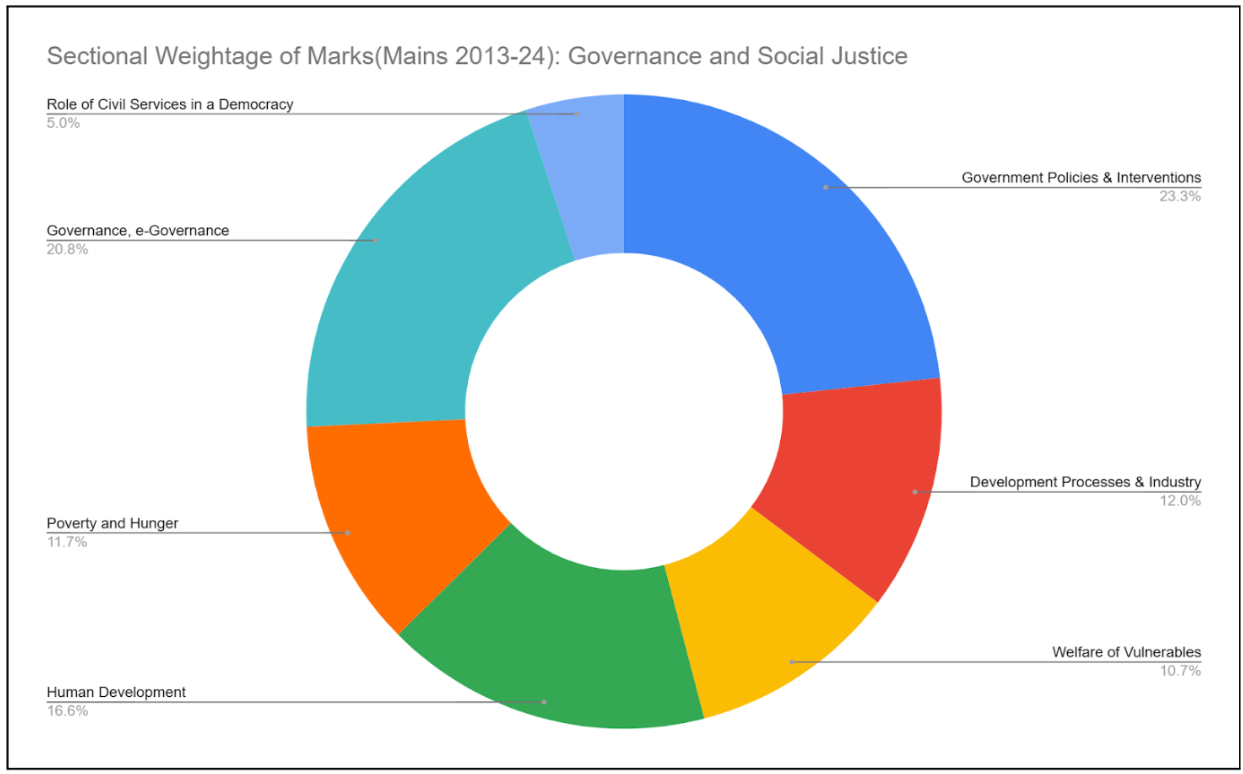Viewport: 1243px width, 774px height.
Task: Select the 20.8% percentage text
Action: point(66,249)
